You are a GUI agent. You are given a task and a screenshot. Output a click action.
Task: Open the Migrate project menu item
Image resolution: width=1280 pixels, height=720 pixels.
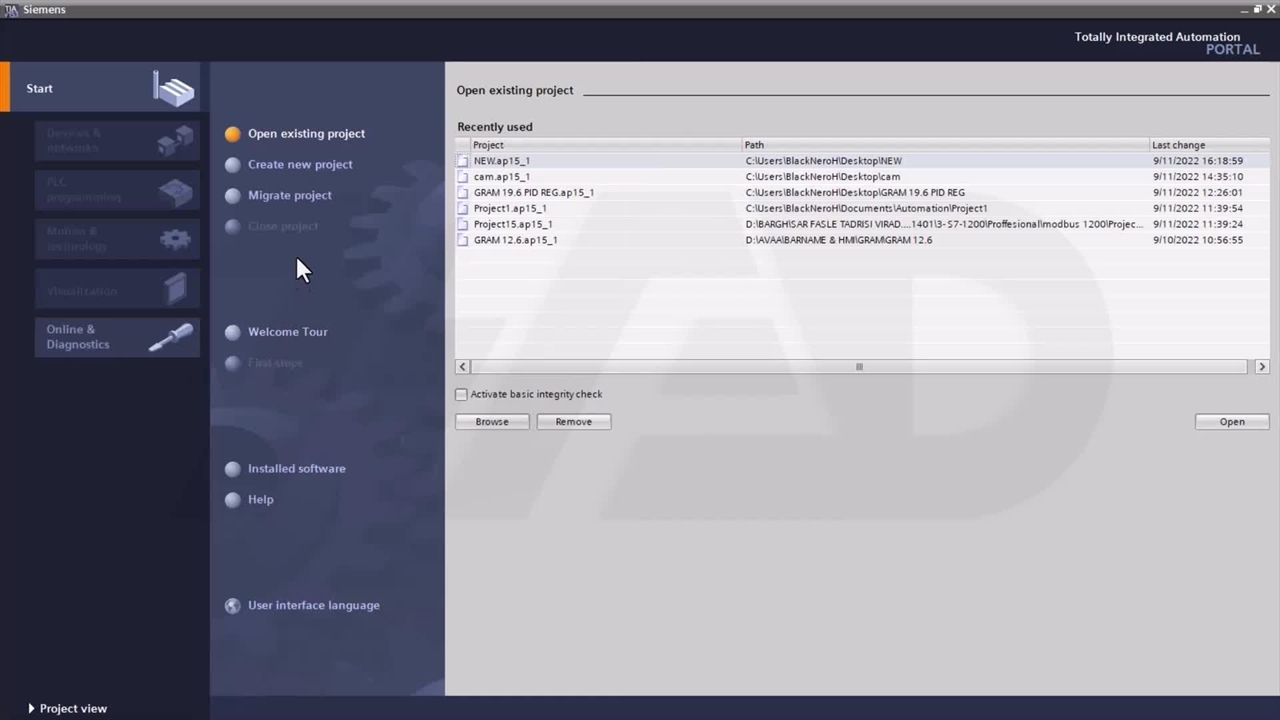[x=289, y=196]
